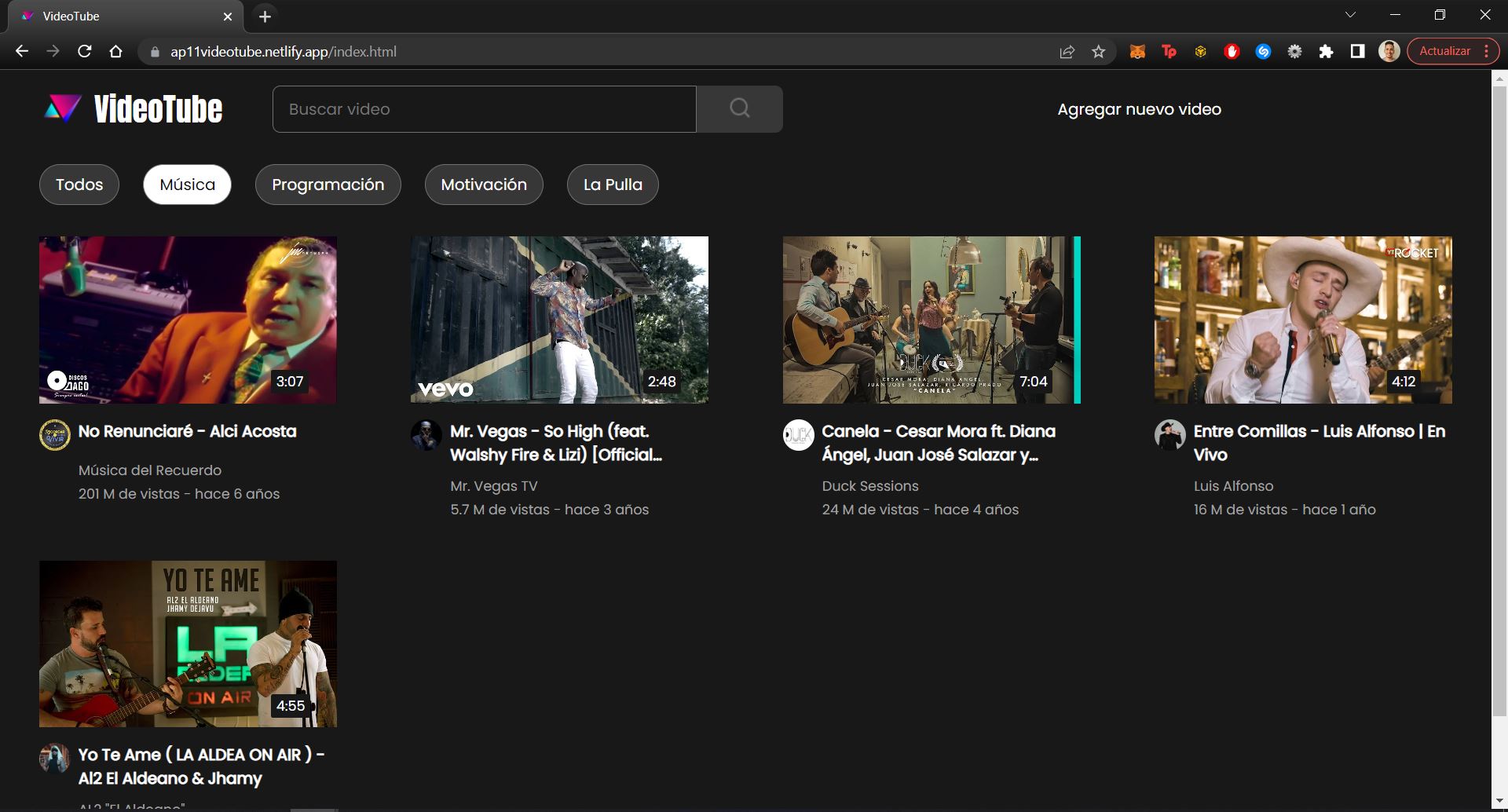
Task: Click the Actualizar update button
Action: click(1444, 51)
